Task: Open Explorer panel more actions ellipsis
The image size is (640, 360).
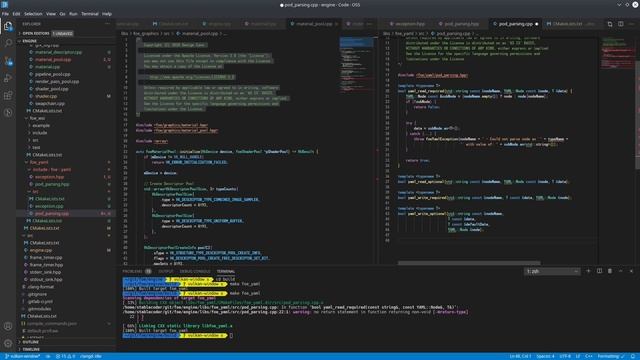Action: pyautogui.click(x=108, y=24)
